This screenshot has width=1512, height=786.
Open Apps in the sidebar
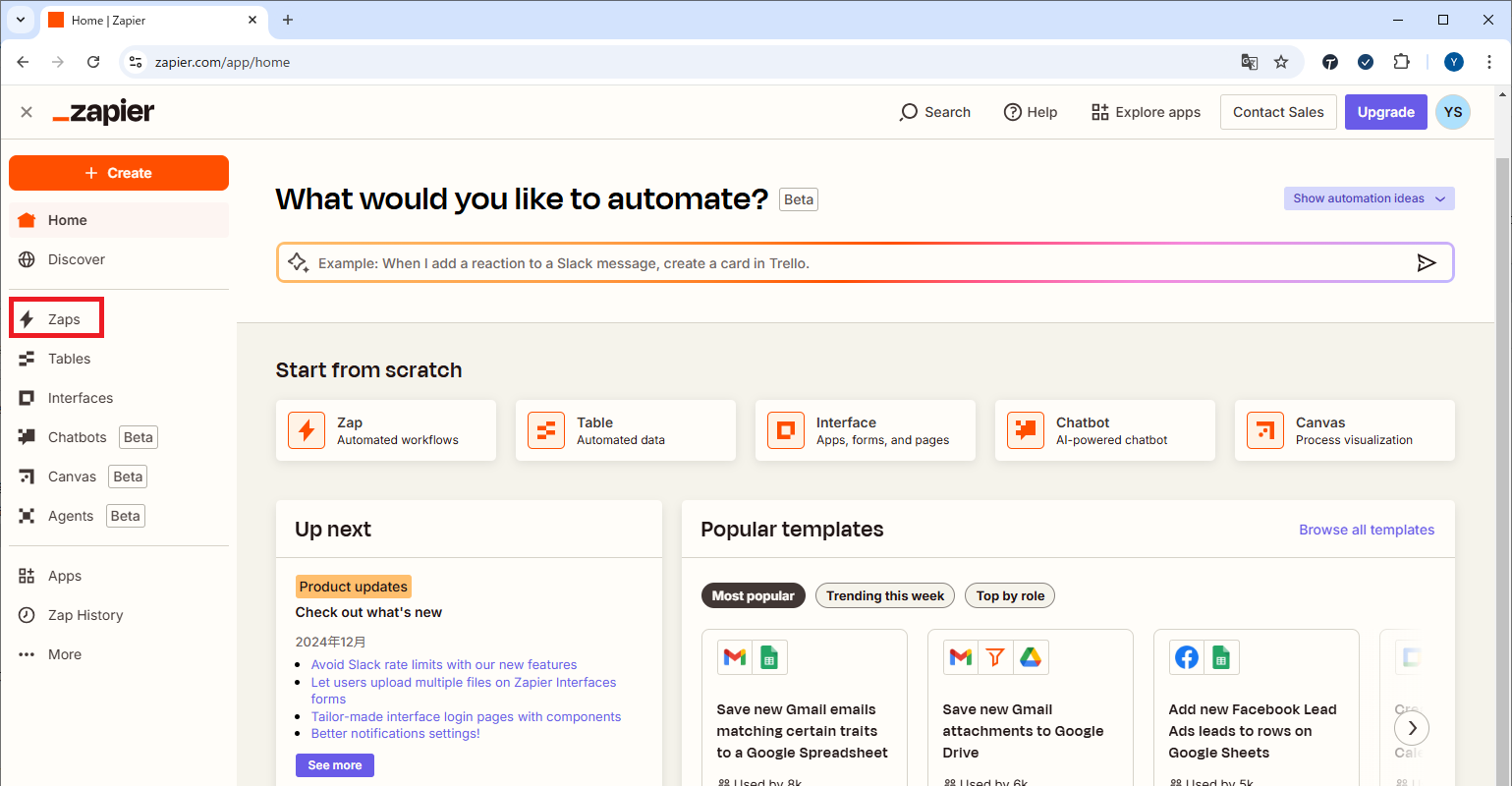[65, 576]
